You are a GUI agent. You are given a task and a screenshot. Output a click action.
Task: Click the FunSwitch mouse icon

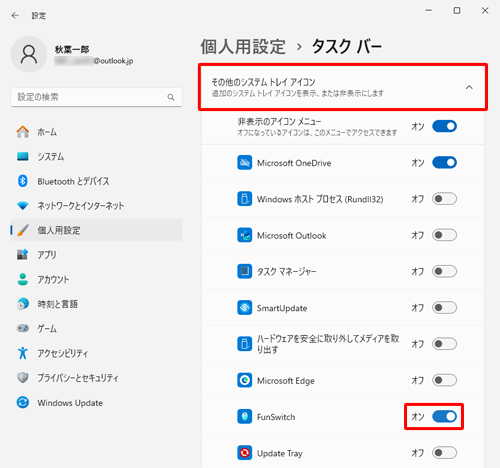point(244,417)
